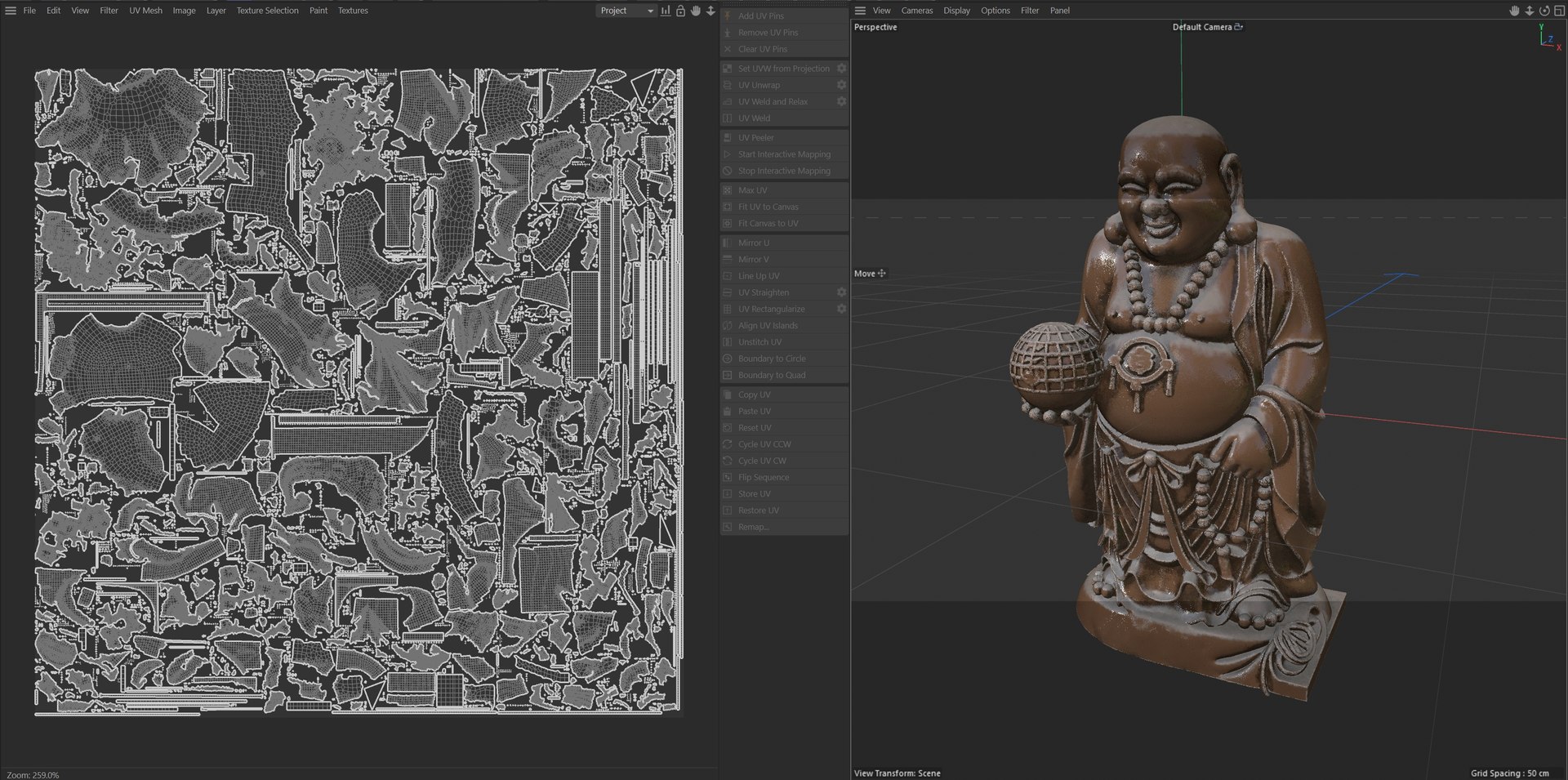Click the UV Peeler command

[784, 138]
